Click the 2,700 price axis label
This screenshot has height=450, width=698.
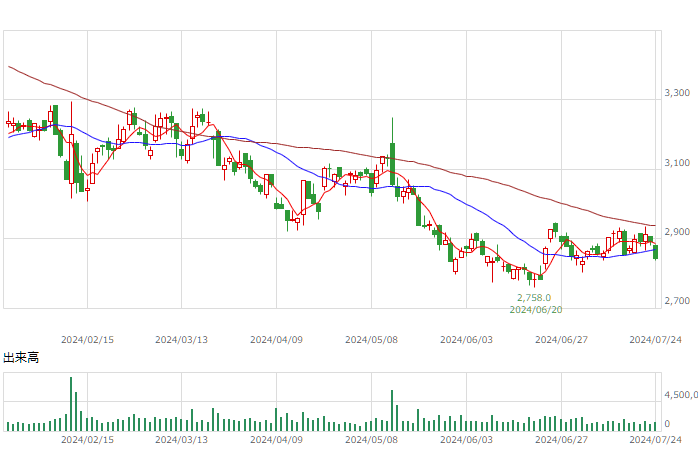point(677,301)
